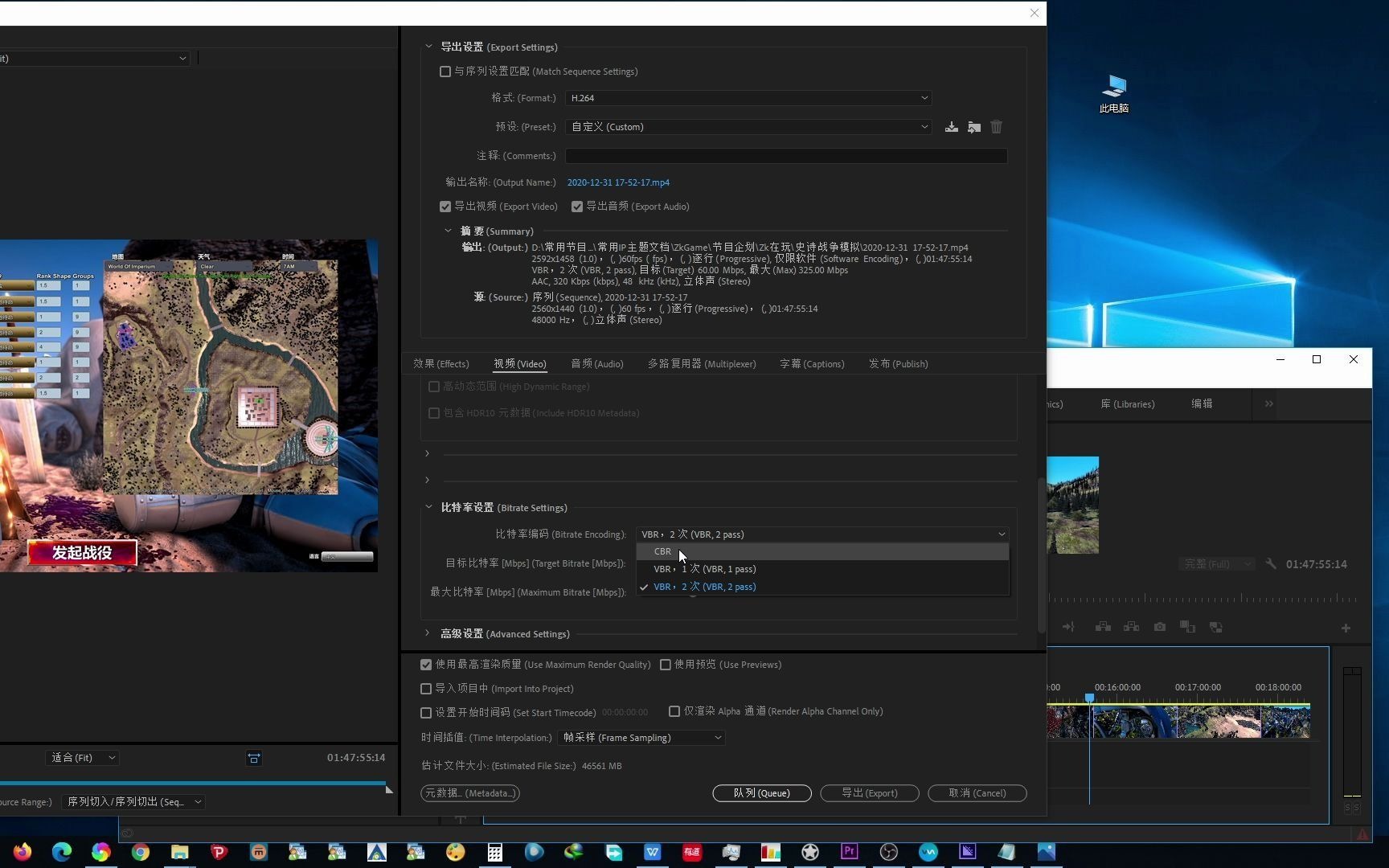Open the monitor wrench settings icon
Viewport: 1389px width, 868px height.
tap(1271, 564)
